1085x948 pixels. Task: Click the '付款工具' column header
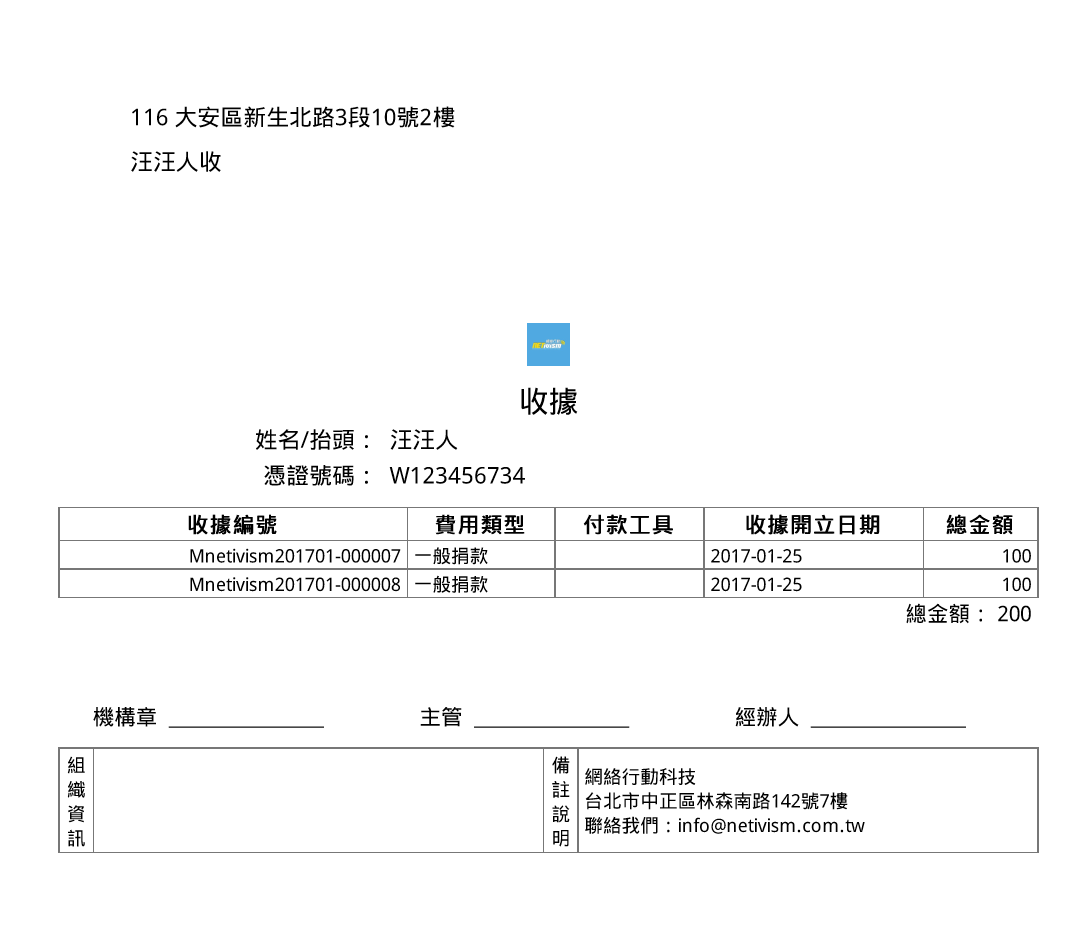(628, 525)
